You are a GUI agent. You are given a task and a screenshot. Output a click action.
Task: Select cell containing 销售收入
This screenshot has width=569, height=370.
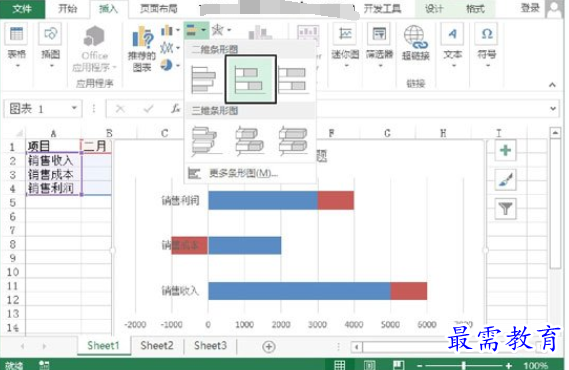(x=53, y=160)
